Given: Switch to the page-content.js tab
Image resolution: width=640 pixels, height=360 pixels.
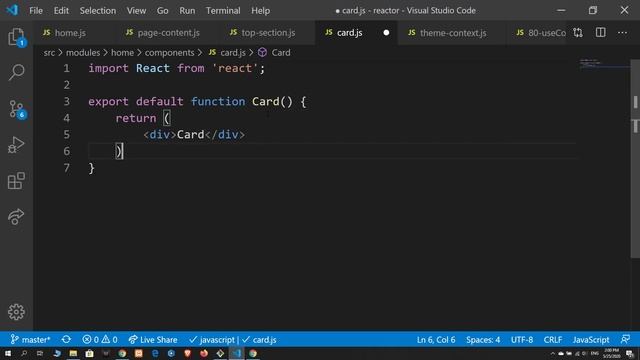Looking at the screenshot, I should pyautogui.click(x=169, y=33).
